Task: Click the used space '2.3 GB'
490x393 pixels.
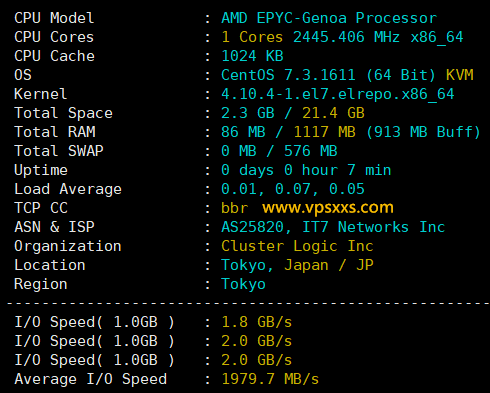Action: [x=248, y=113]
